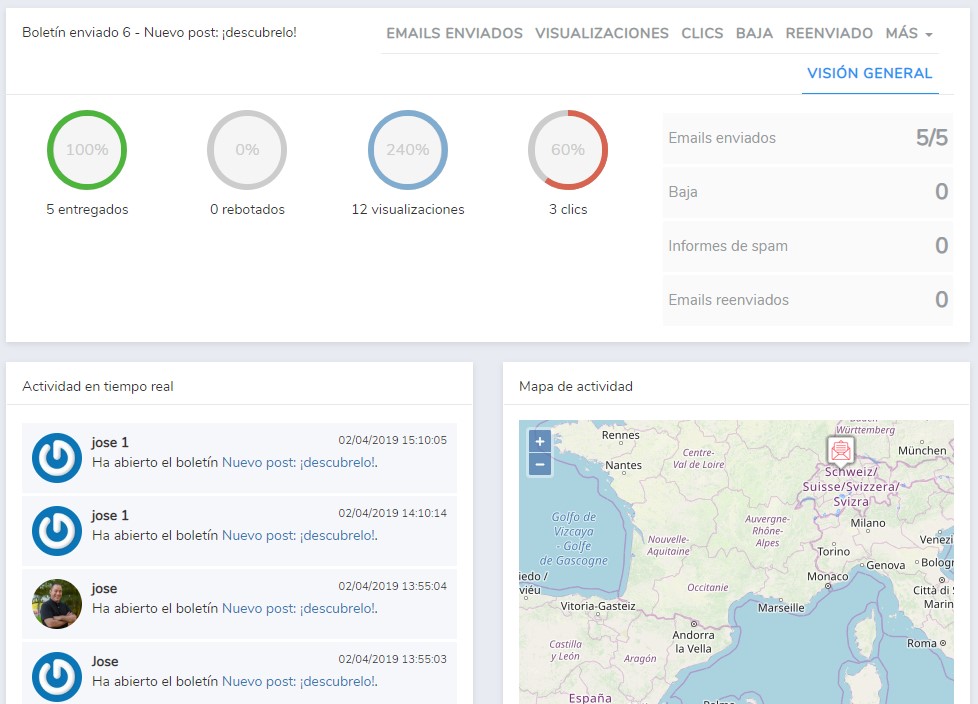Image resolution: width=978 pixels, height=704 pixels.
Task: Click the 'Informes de spam' row
Action: pos(808,246)
